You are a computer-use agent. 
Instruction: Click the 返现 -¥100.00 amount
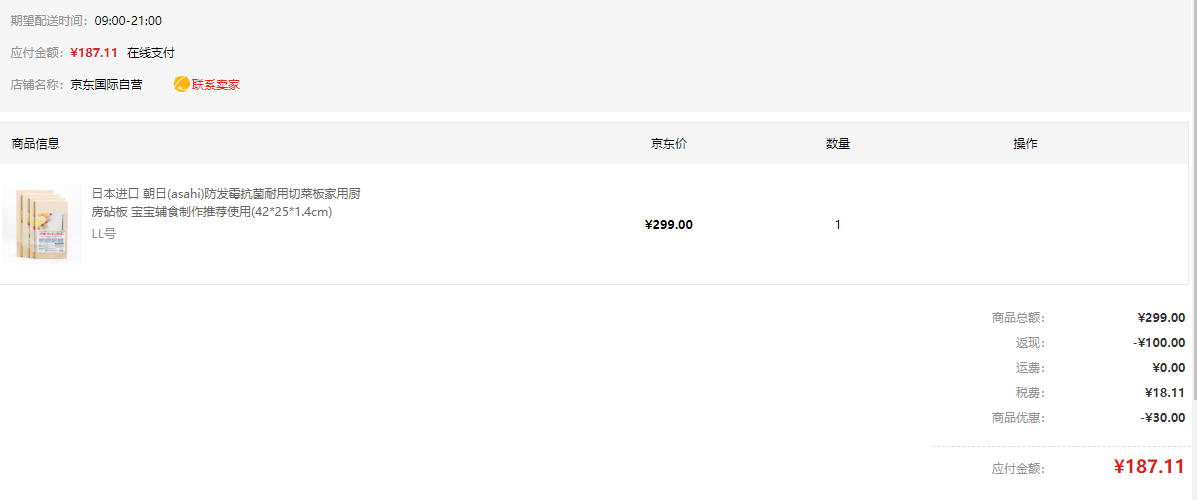pos(1160,343)
